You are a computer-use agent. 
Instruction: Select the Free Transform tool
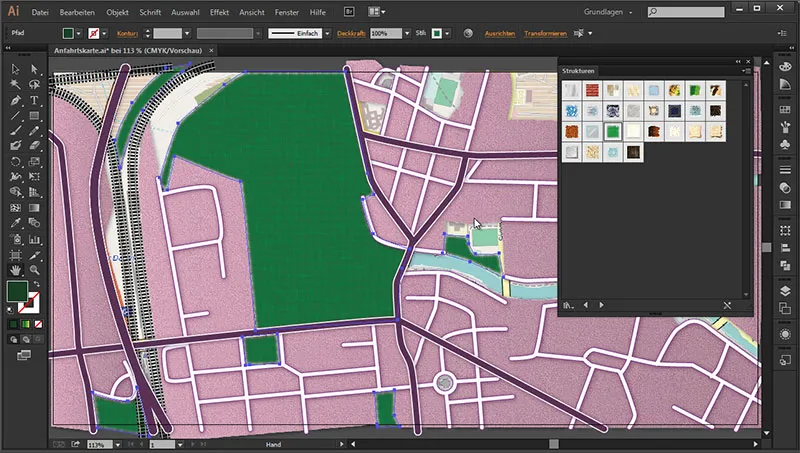pyautogui.click(x=34, y=177)
